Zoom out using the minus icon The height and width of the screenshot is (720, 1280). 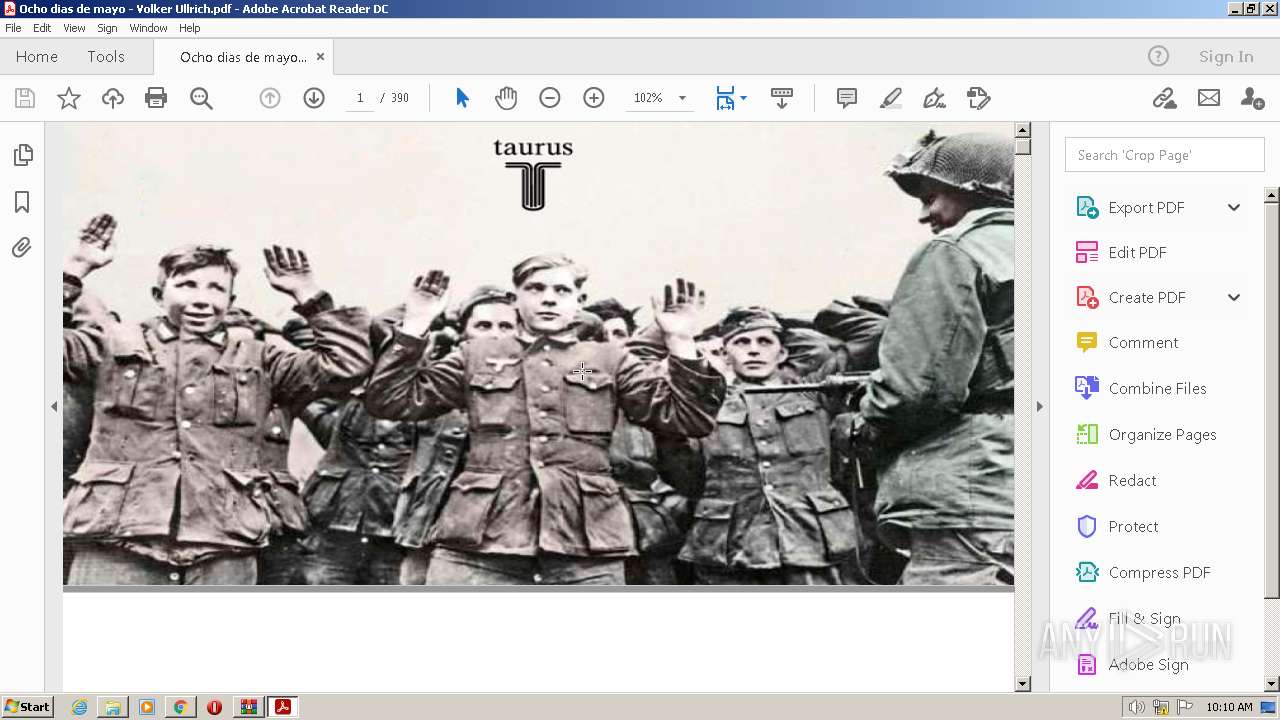click(x=550, y=98)
